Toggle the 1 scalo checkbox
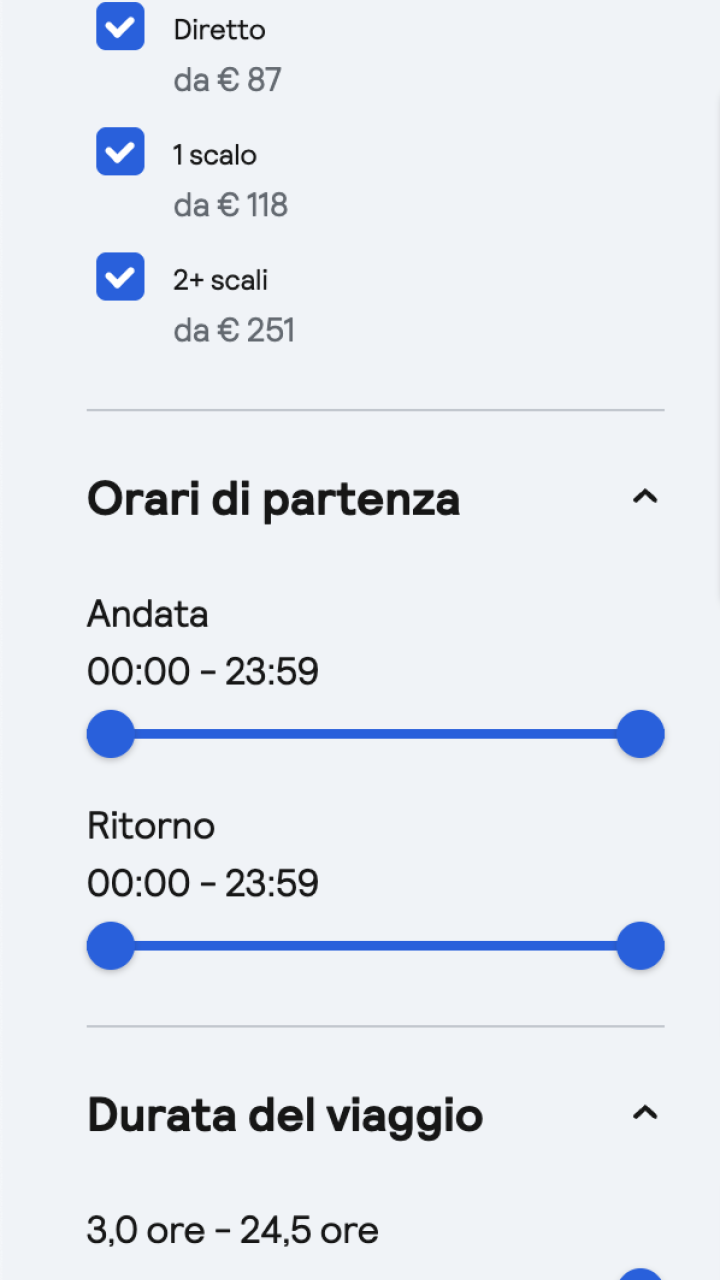This screenshot has height=1280, width=720. (120, 152)
